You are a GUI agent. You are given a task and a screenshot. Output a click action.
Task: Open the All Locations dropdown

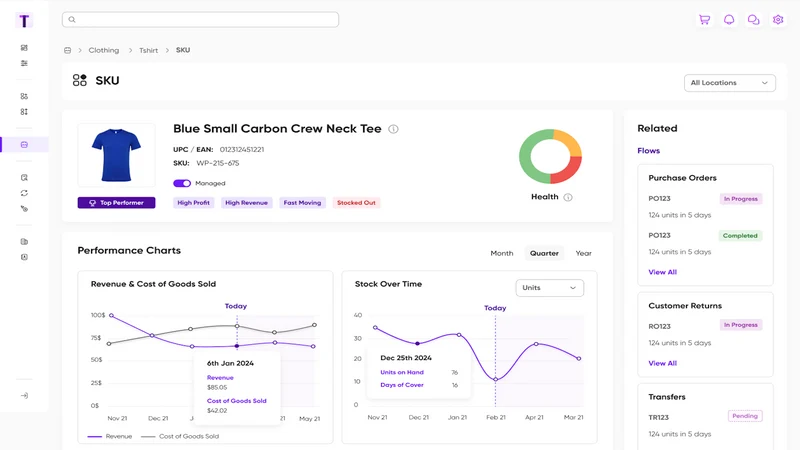[730, 83]
